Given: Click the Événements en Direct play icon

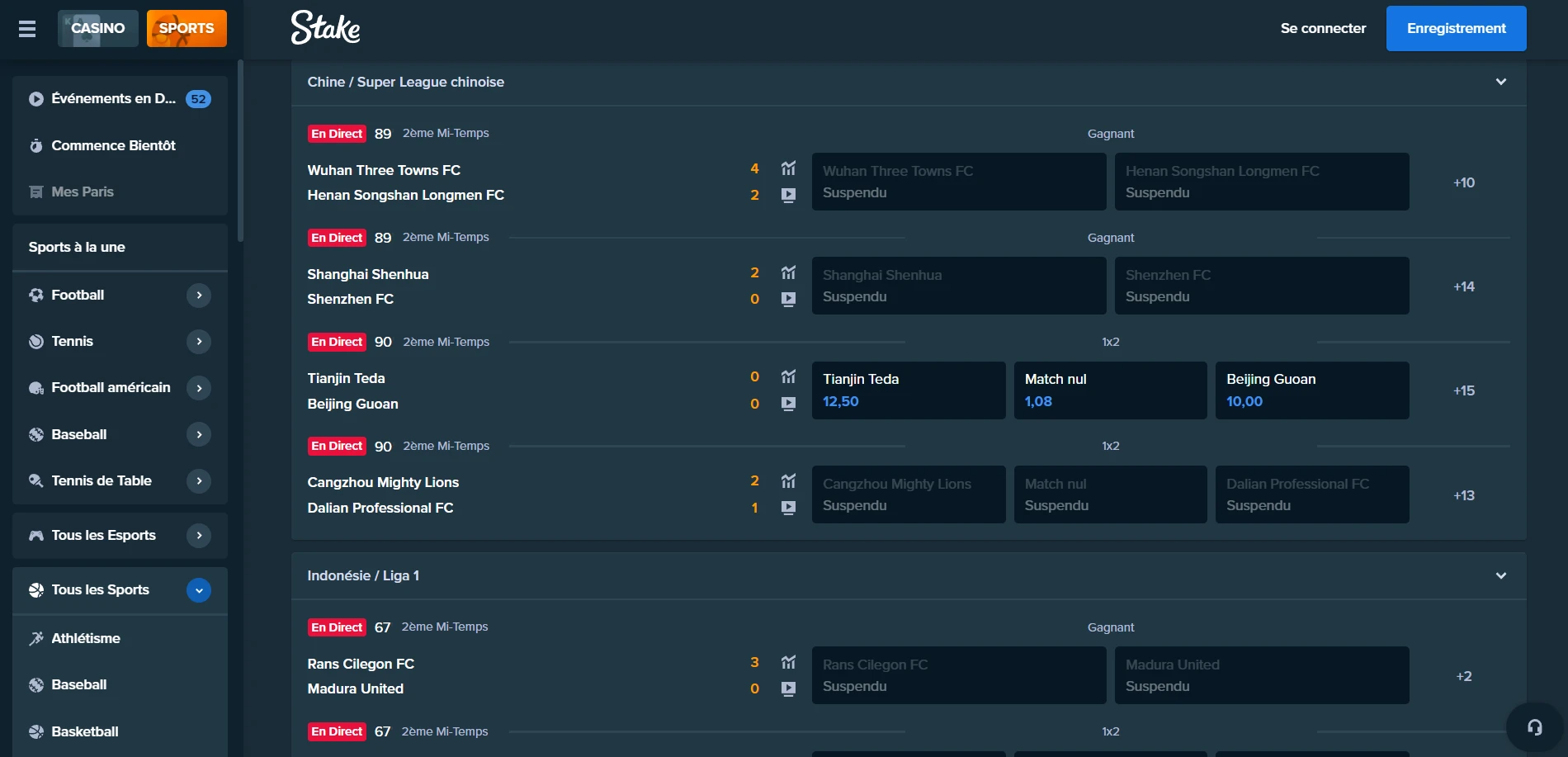Looking at the screenshot, I should [36, 99].
